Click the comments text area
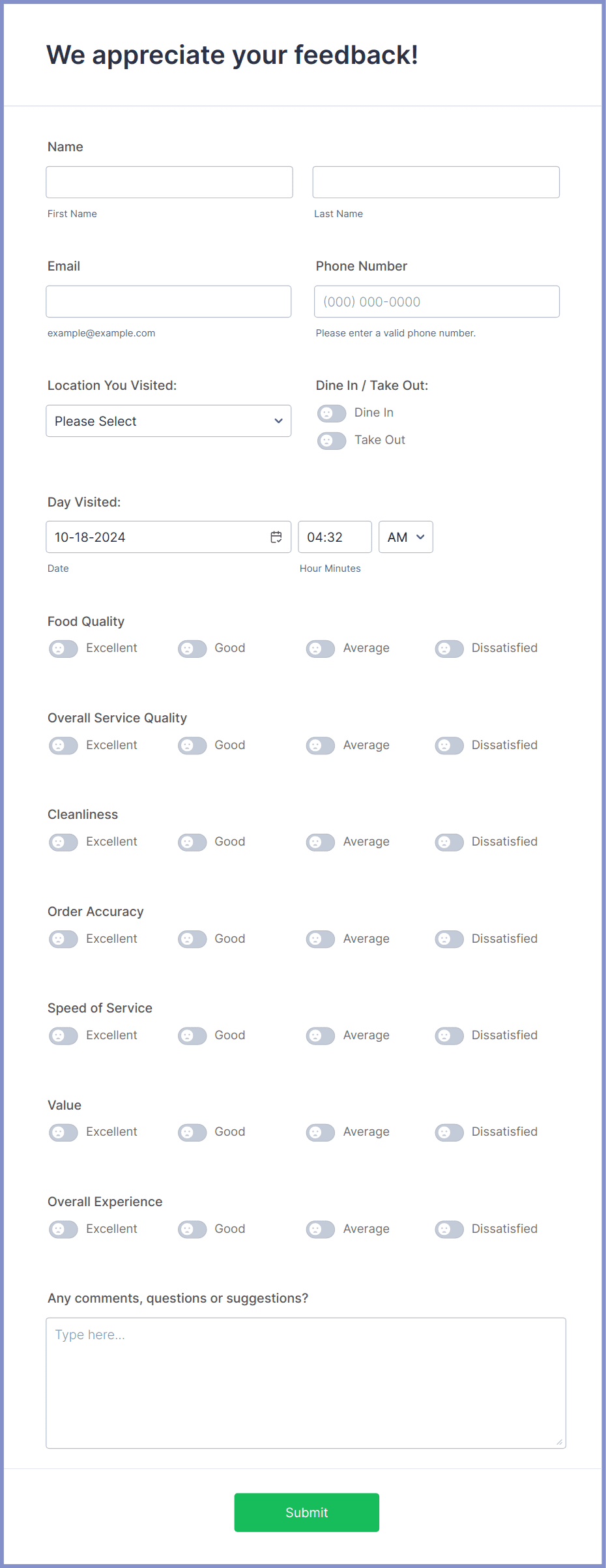 (306, 1383)
